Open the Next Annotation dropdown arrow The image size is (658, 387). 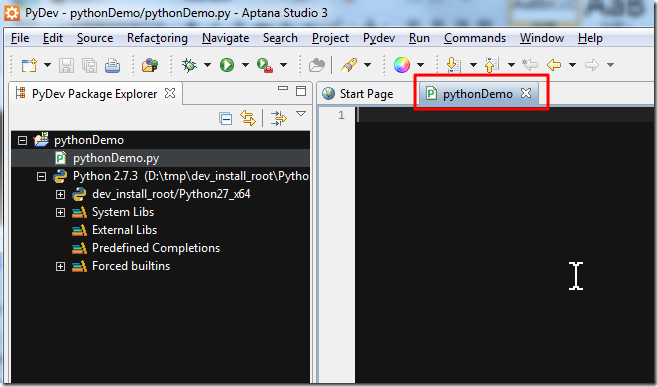(x=473, y=65)
